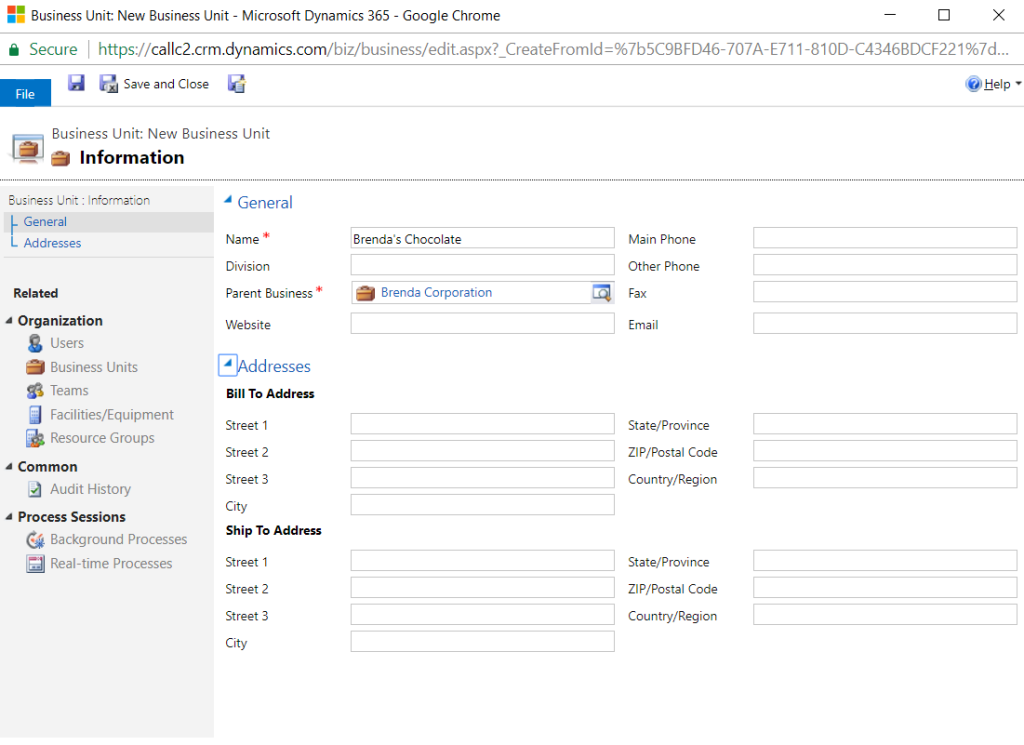Click the Resource Groups icon

[35, 438]
